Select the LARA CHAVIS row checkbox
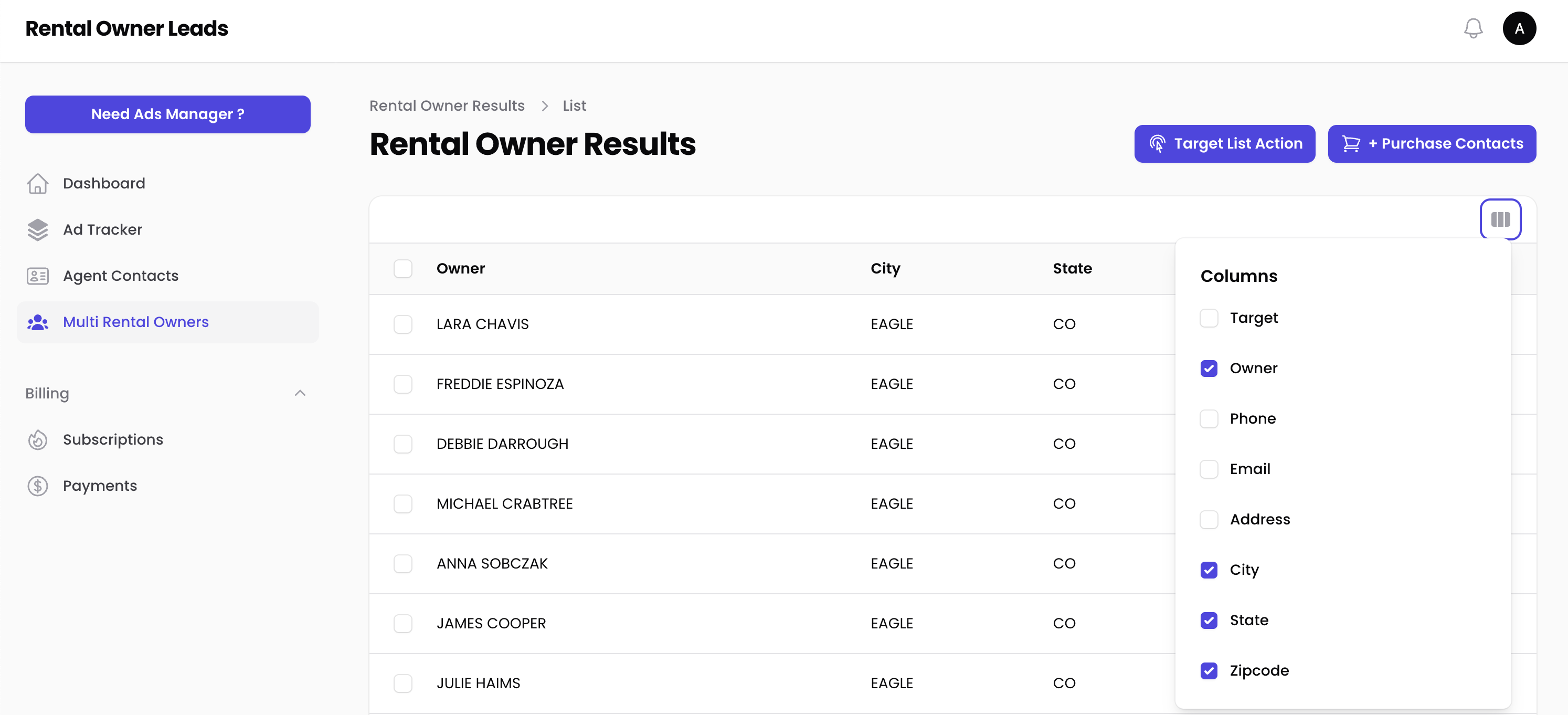 click(x=403, y=324)
